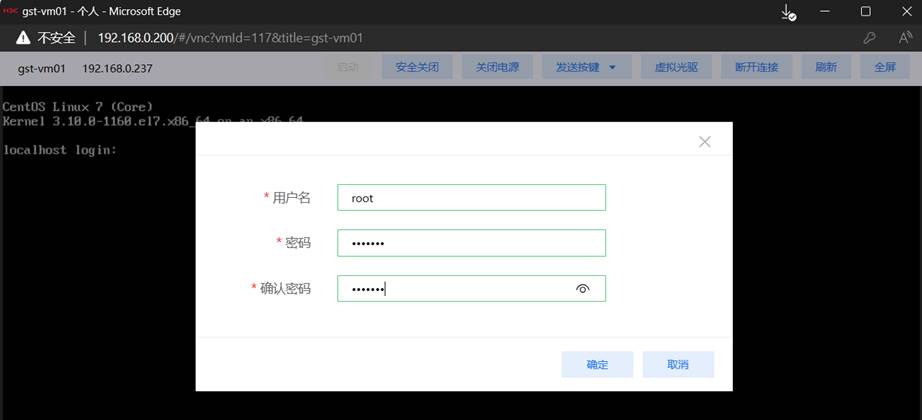Click the 不安全 warning triangle icon
This screenshot has height=420, width=922.
point(22,38)
